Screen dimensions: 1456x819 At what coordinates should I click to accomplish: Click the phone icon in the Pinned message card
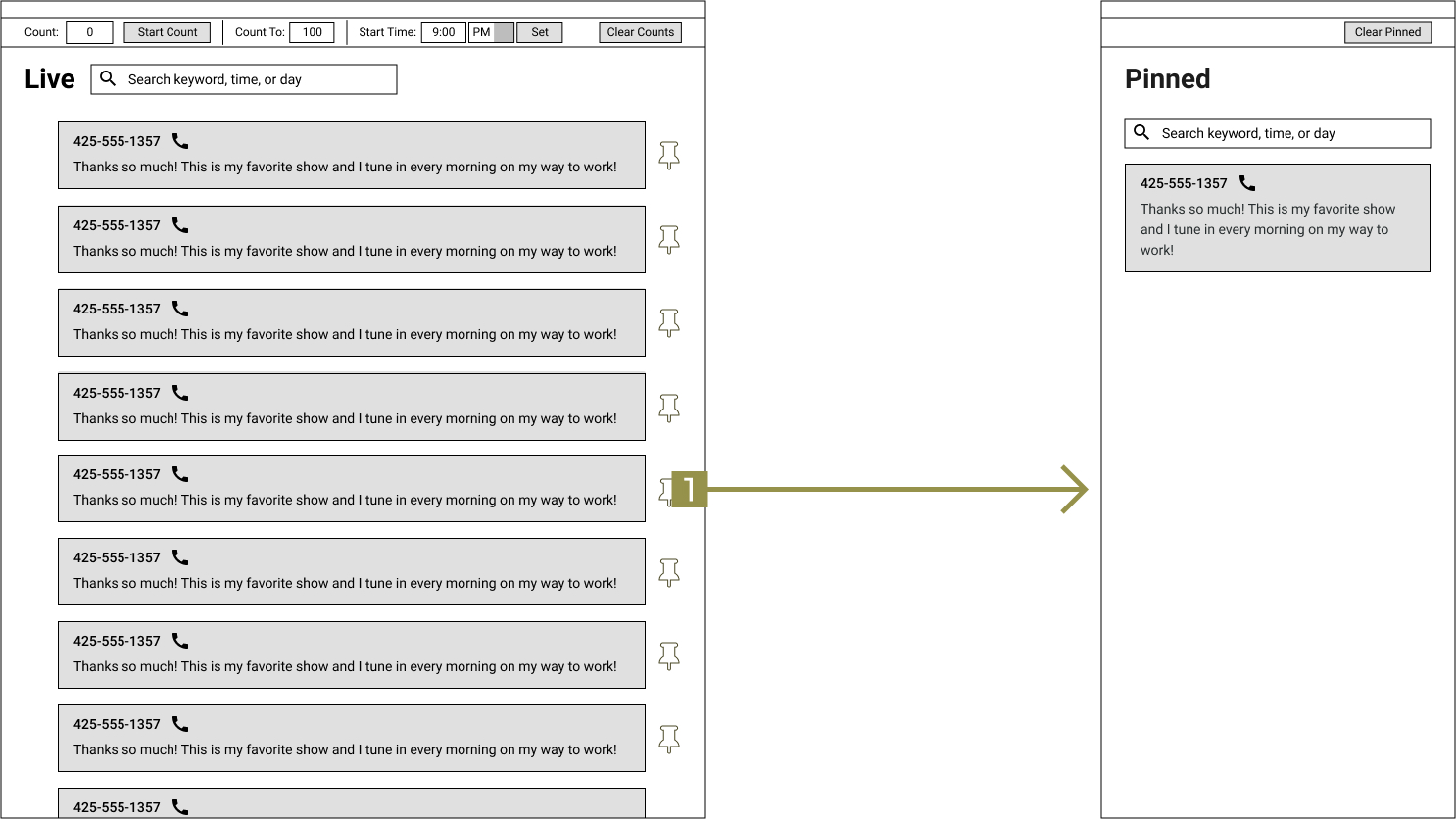(1247, 183)
